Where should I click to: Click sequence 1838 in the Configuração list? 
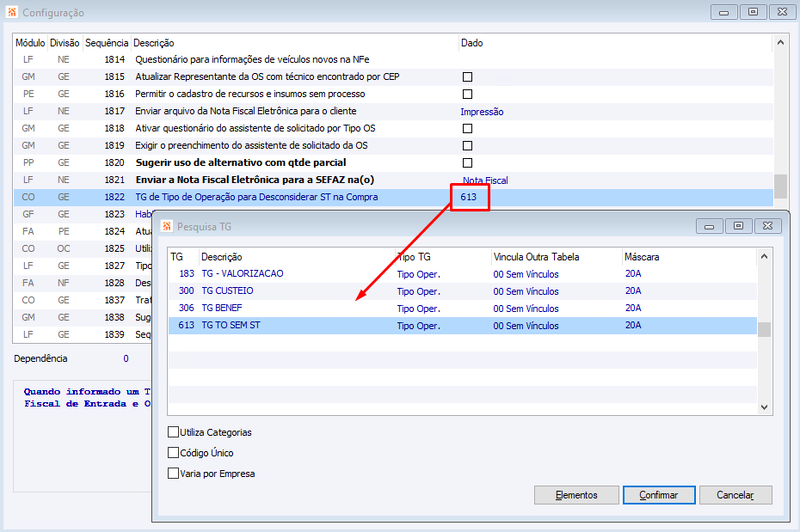(x=114, y=317)
